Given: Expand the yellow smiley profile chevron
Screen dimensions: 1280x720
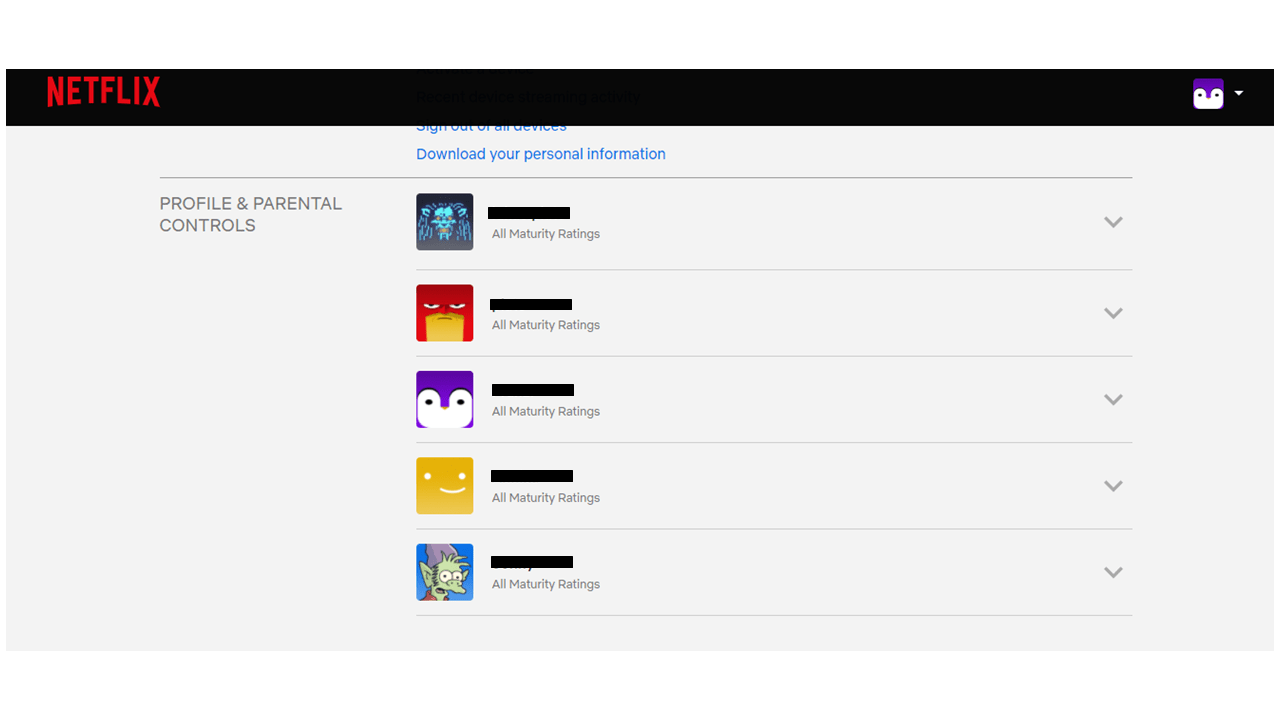Looking at the screenshot, I should click(x=1113, y=486).
